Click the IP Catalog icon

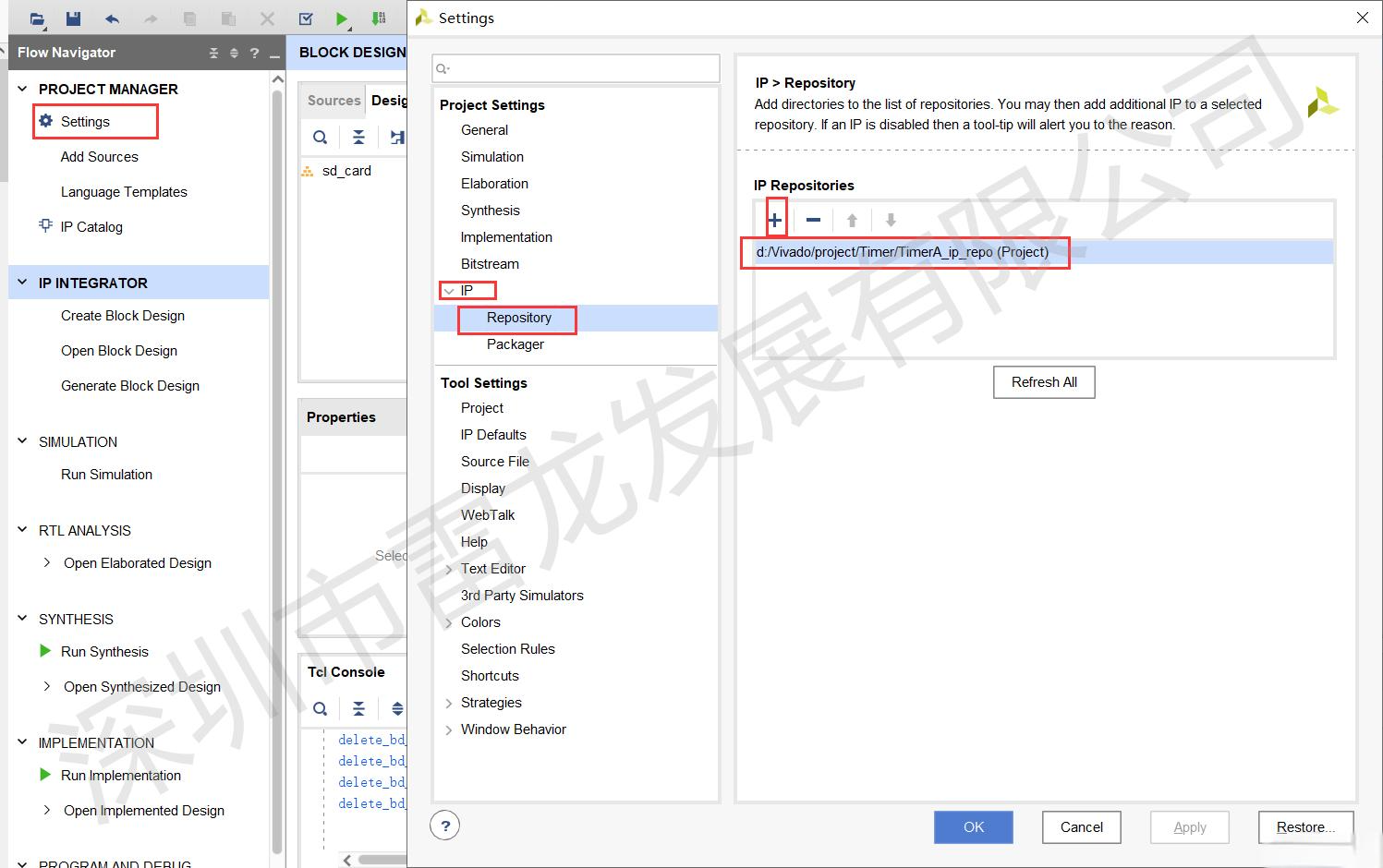click(46, 225)
